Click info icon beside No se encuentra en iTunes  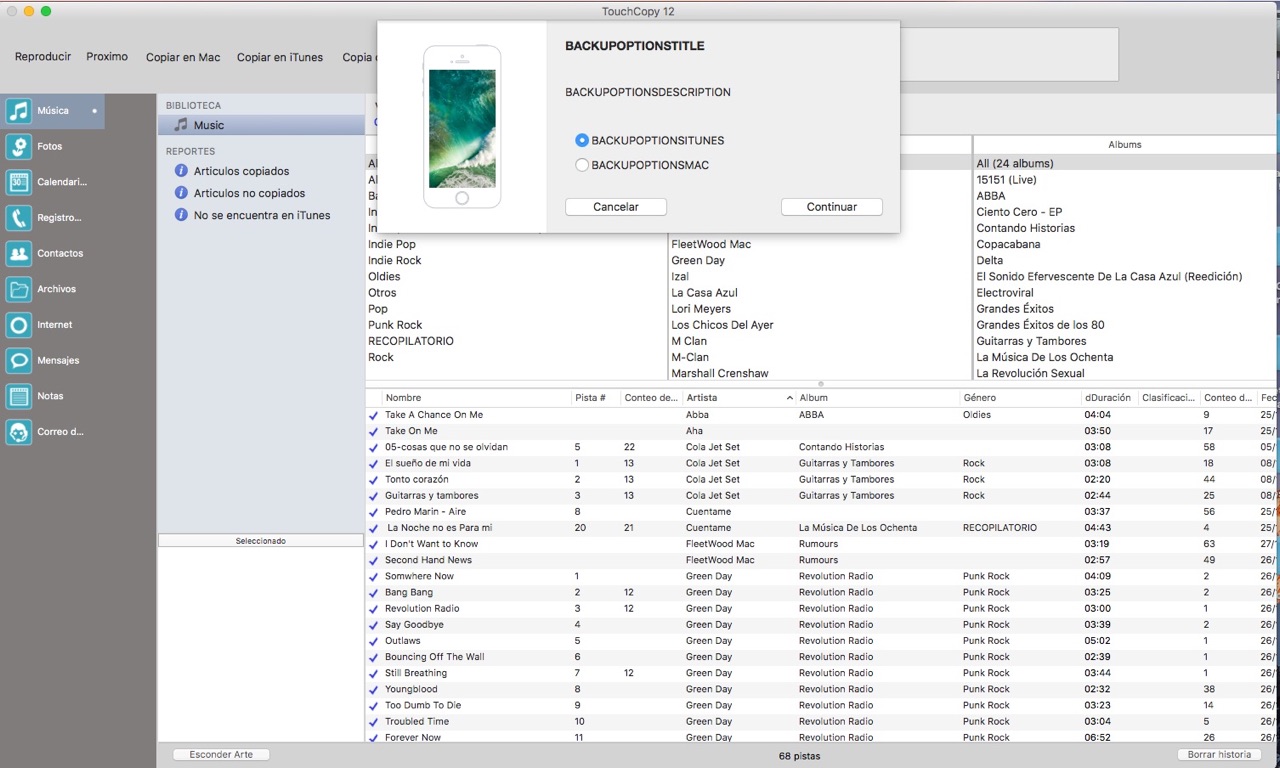(181, 215)
